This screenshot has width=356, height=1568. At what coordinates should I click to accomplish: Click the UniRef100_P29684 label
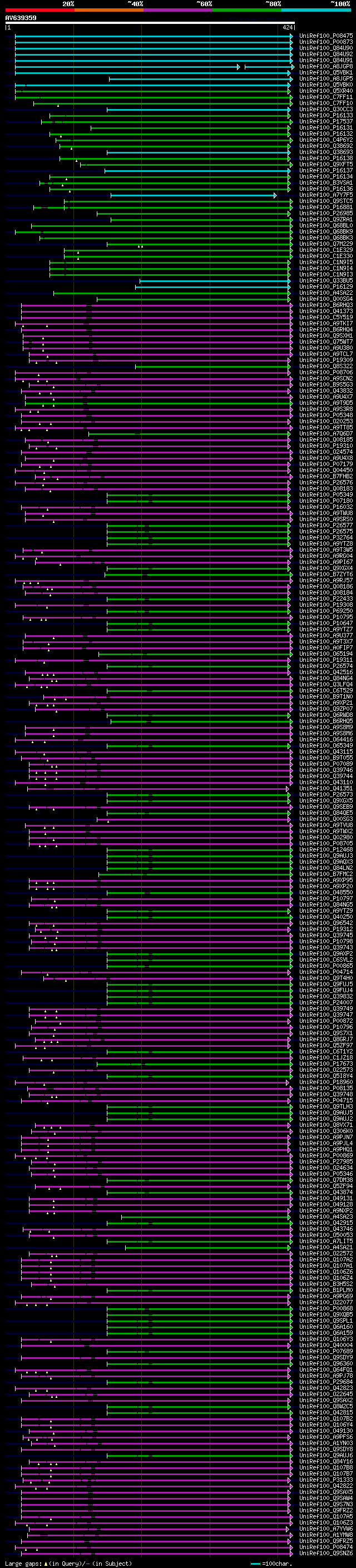click(325, 1382)
